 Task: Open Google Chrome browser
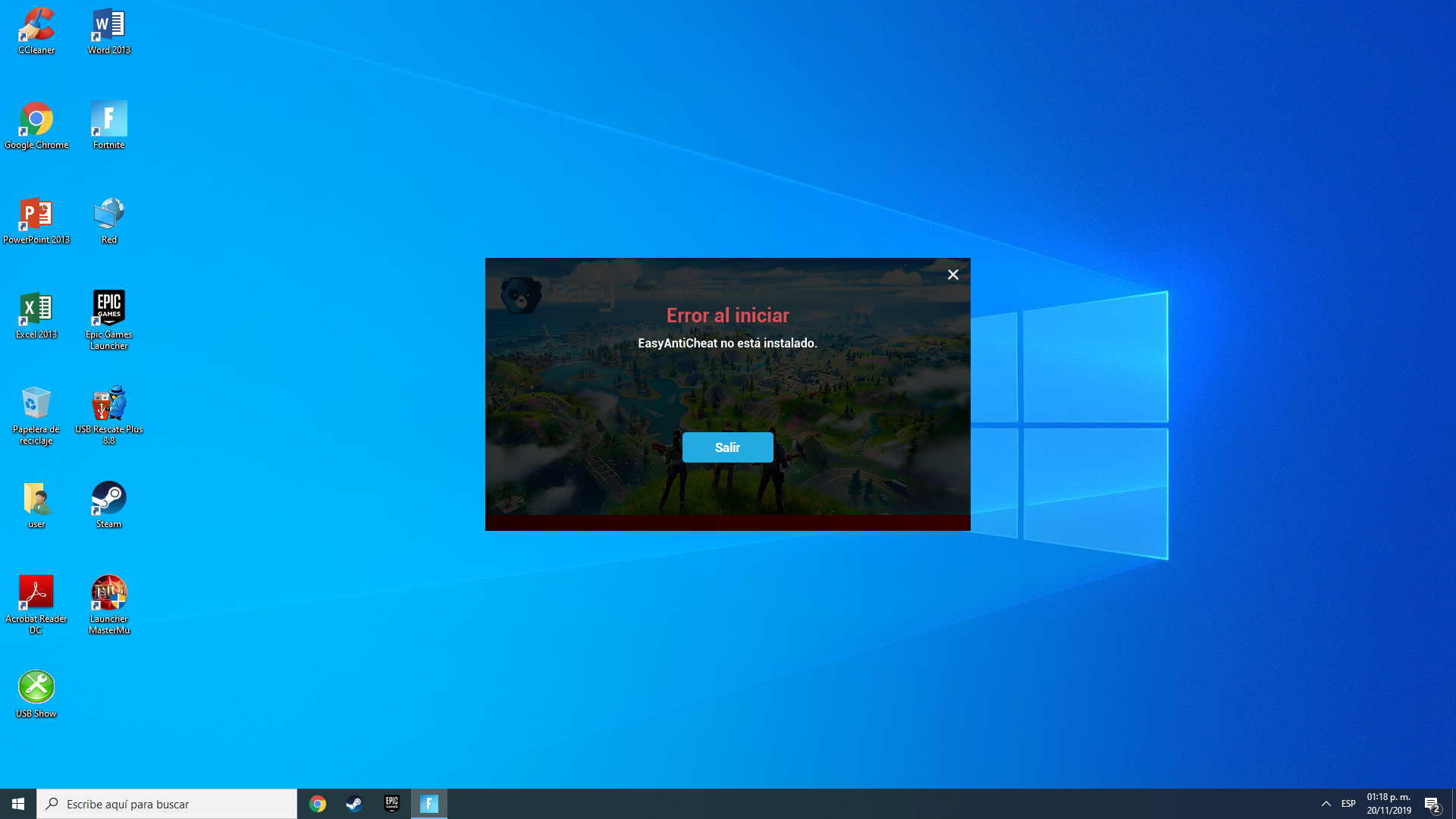click(35, 118)
